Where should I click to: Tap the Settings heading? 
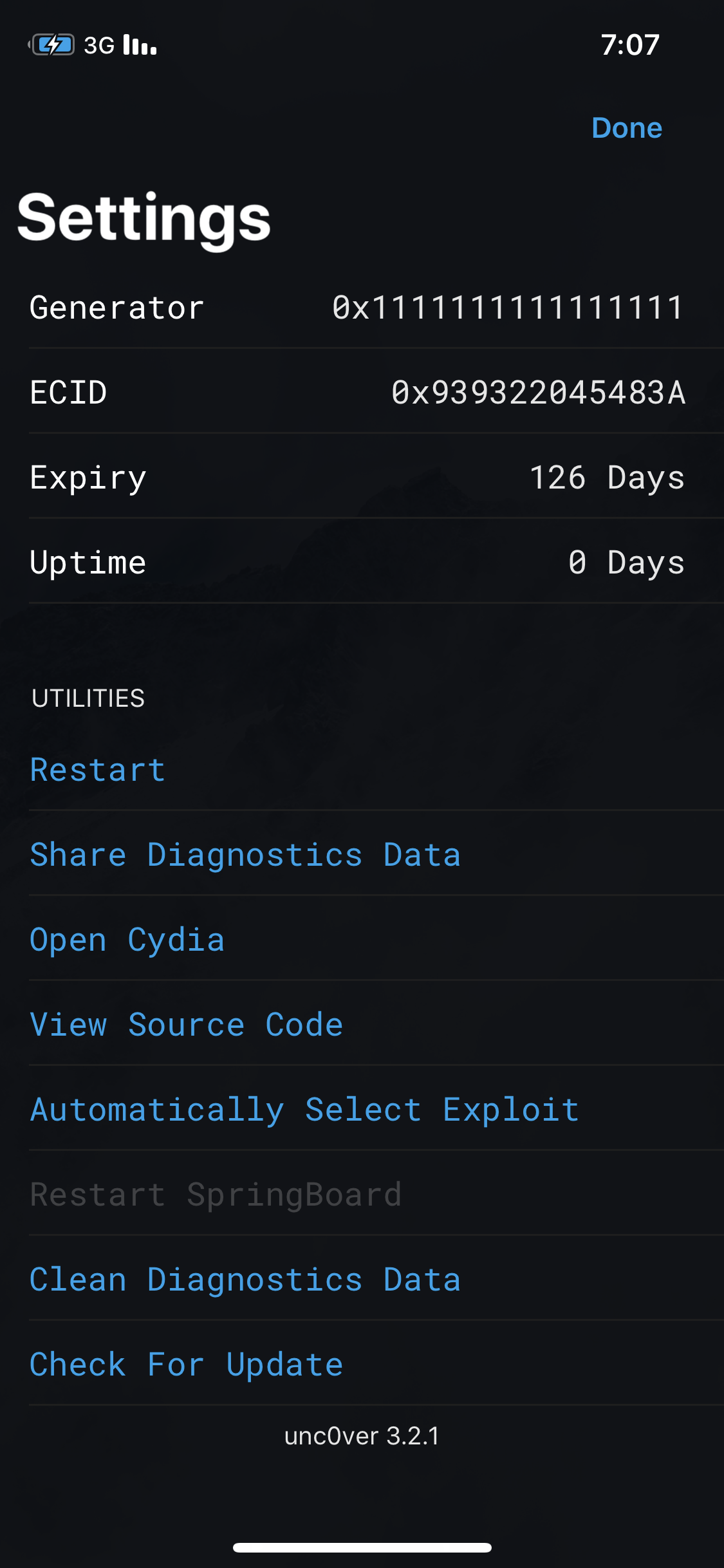click(144, 218)
